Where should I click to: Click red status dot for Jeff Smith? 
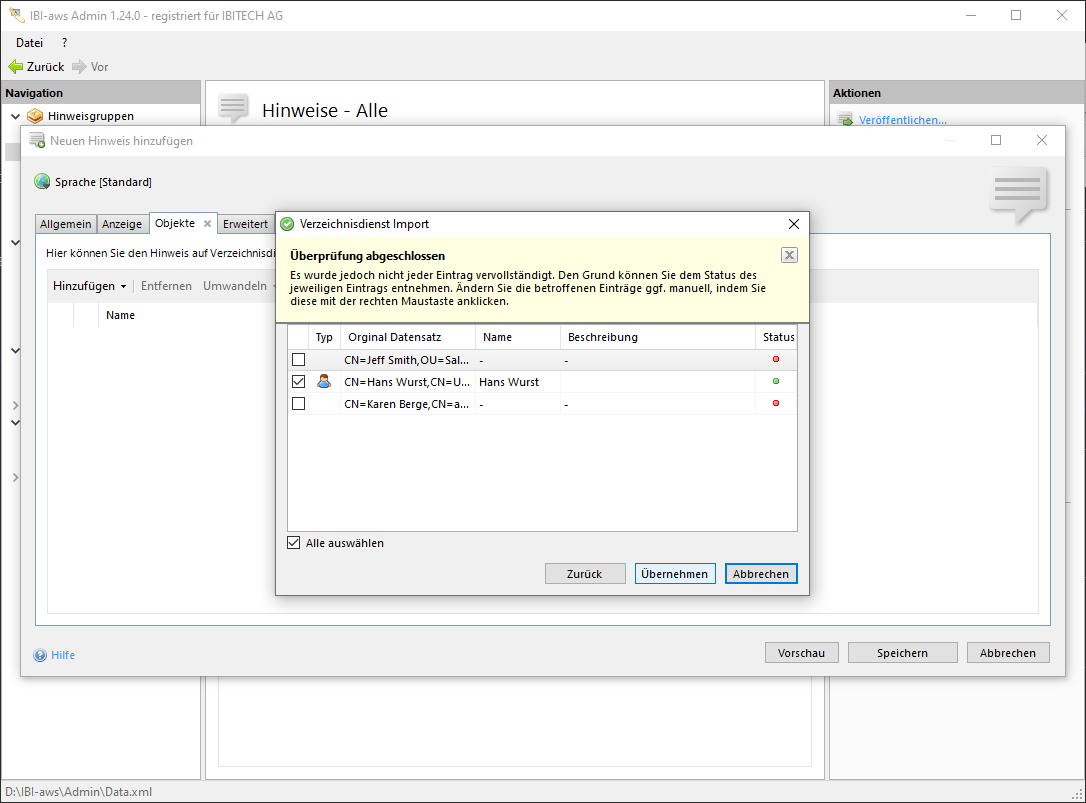tap(776, 359)
